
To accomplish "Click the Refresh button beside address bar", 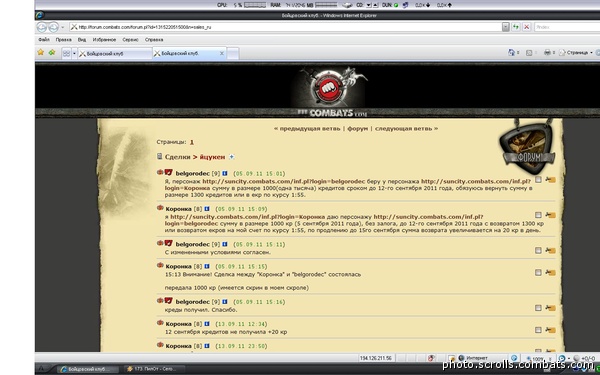I will [x=516, y=27].
